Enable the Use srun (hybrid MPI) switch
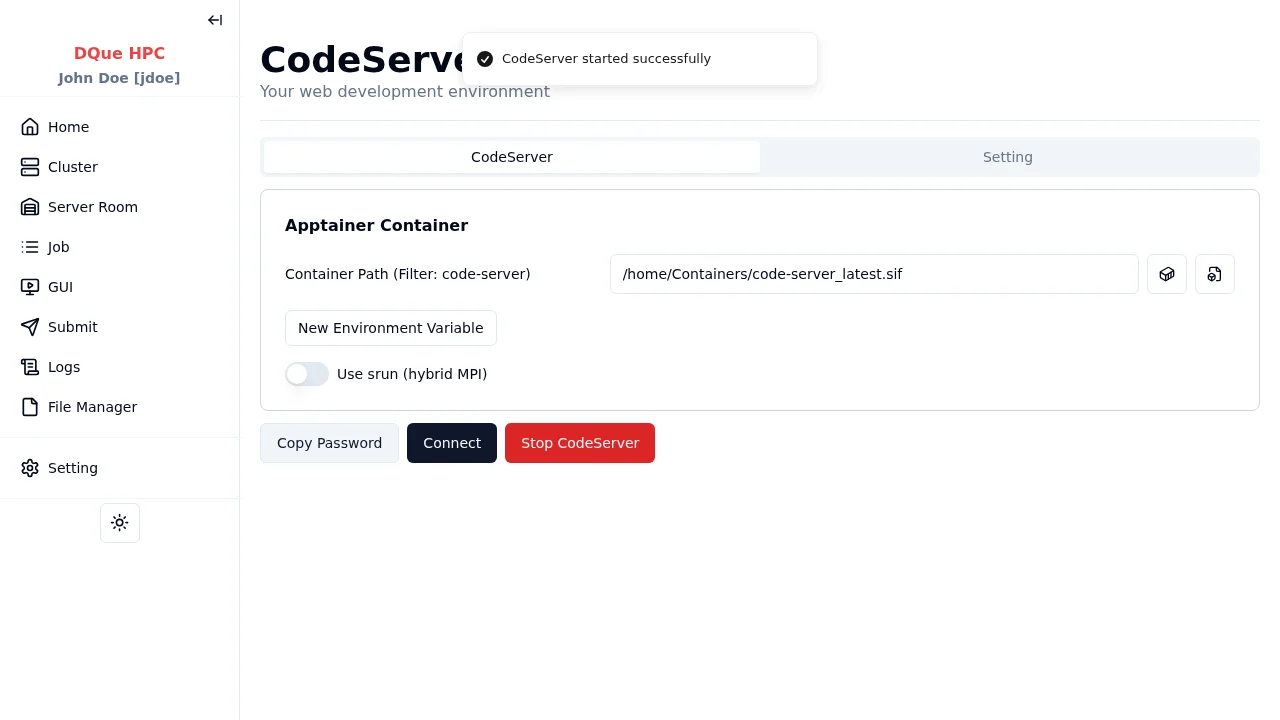This screenshot has height=720, width=1280. click(307, 374)
